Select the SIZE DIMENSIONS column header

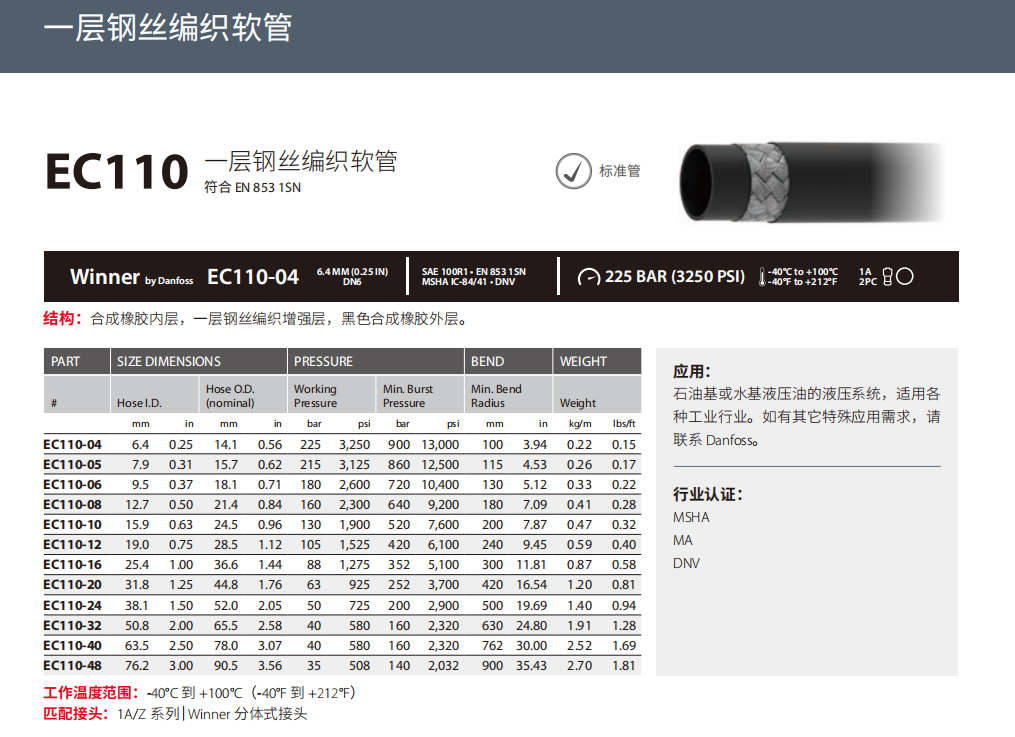pos(169,361)
